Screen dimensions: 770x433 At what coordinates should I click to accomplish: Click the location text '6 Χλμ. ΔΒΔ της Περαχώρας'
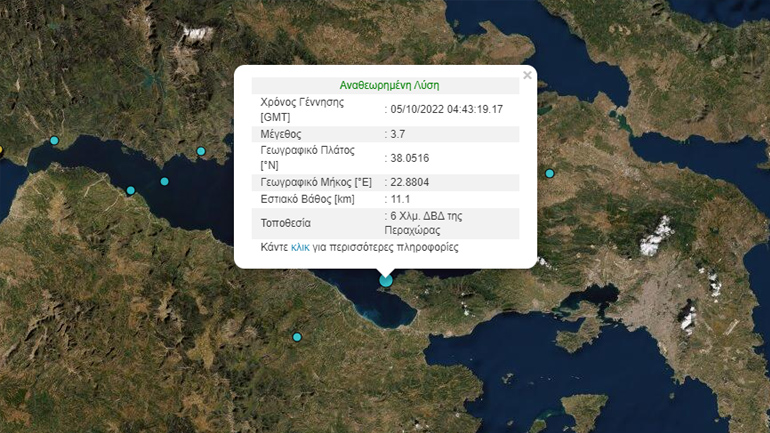coord(423,223)
